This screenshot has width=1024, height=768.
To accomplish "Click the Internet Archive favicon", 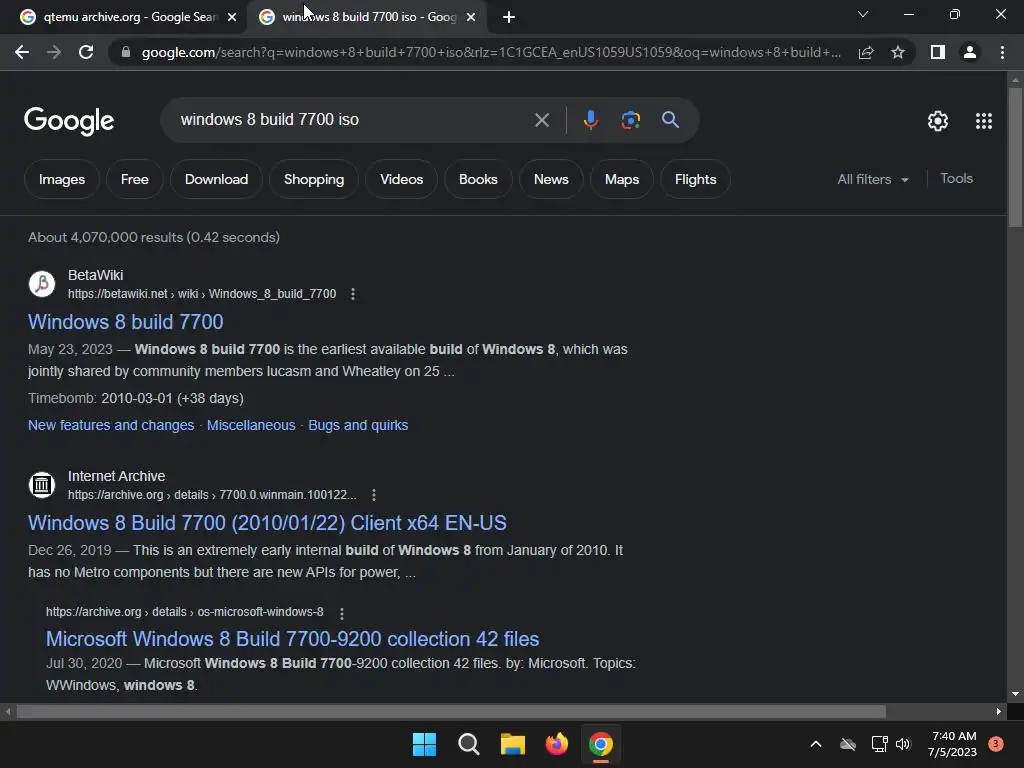I will coord(42,485).
